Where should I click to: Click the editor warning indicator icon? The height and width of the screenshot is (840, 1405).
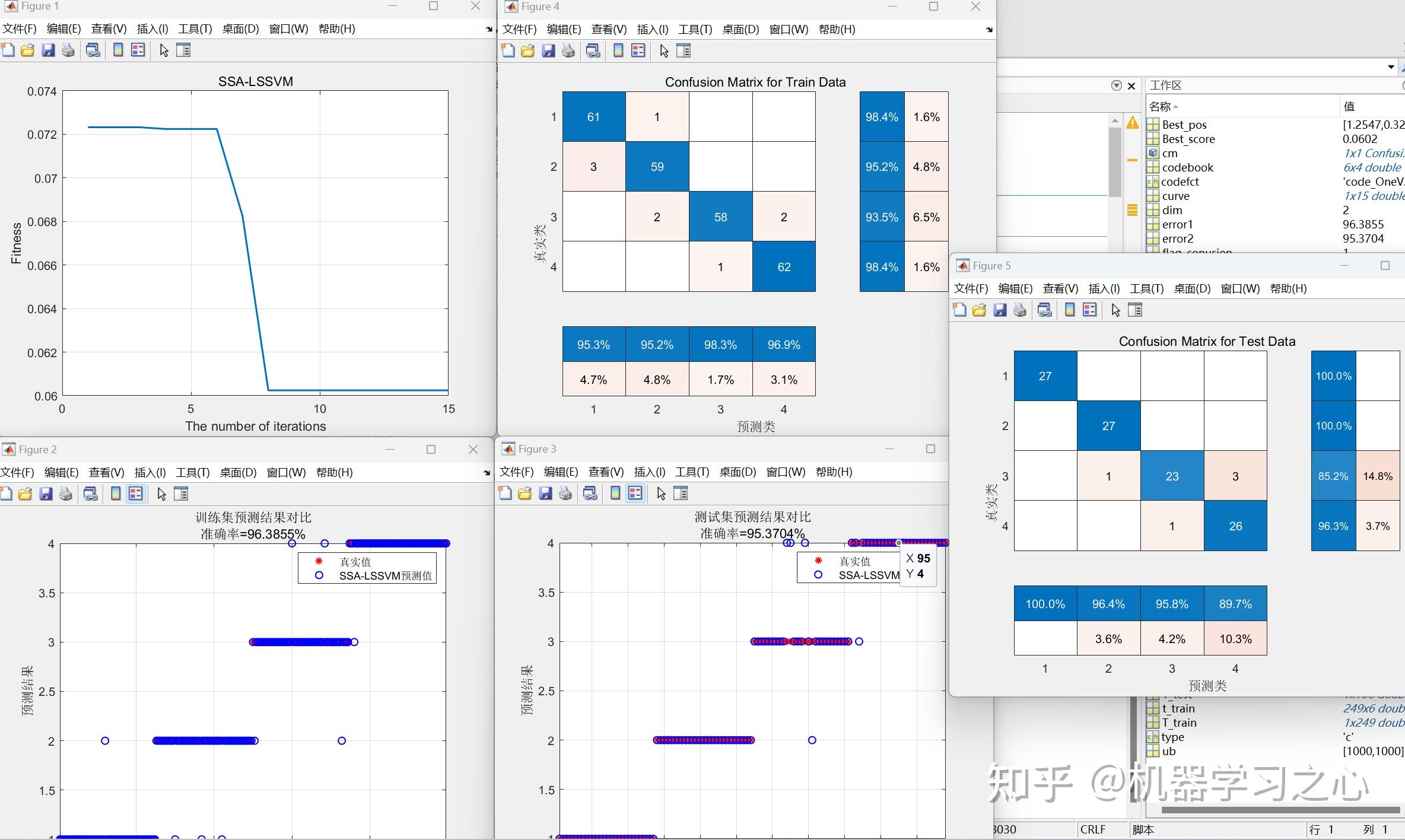pyautogui.click(x=1133, y=123)
